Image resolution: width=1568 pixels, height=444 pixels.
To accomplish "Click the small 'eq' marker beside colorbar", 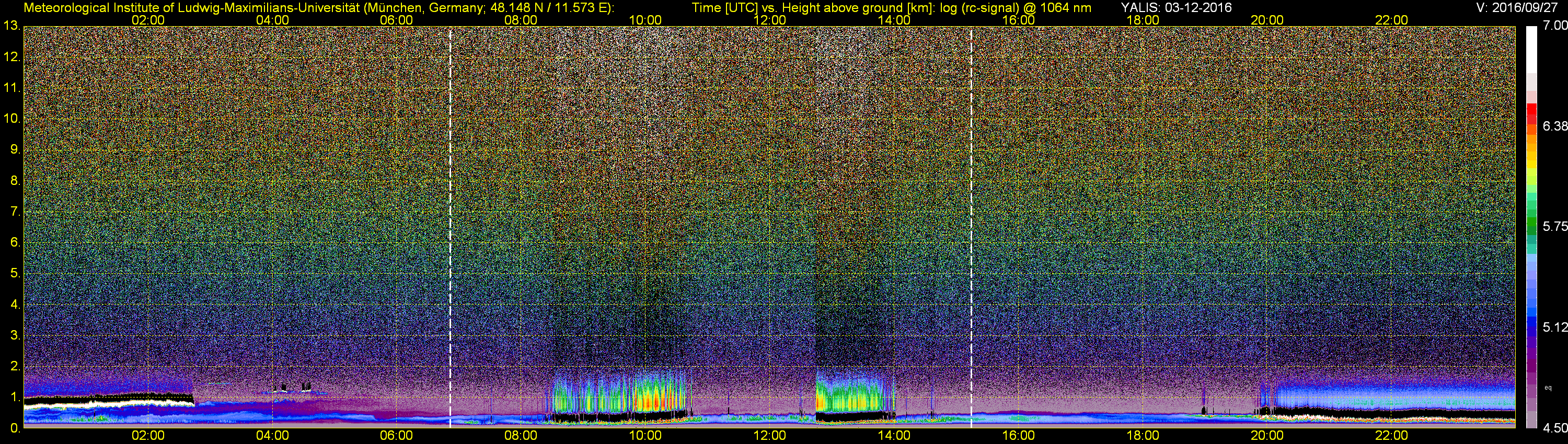I will point(1548,388).
